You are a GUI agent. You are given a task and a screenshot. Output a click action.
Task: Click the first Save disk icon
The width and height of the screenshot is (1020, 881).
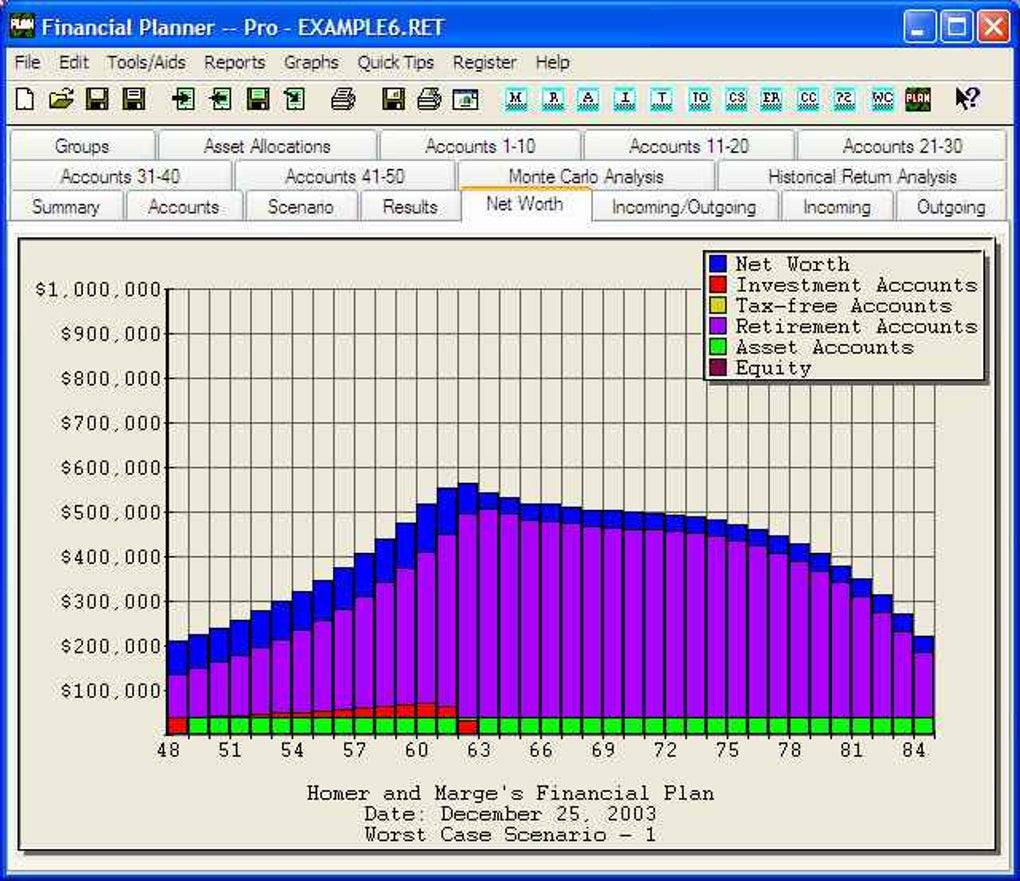pyautogui.click(x=97, y=99)
